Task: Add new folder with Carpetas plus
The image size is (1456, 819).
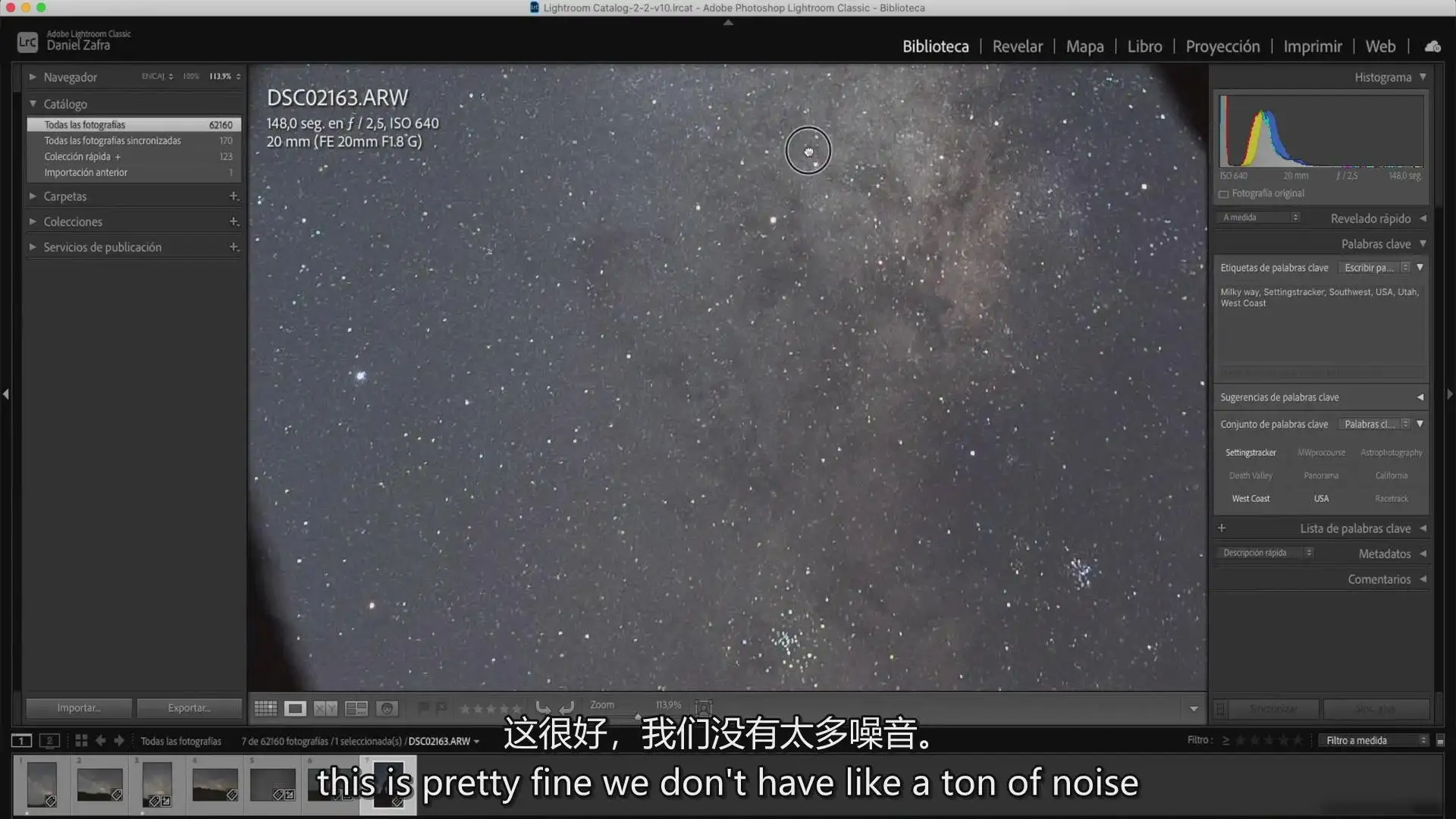Action: pyautogui.click(x=234, y=196)
